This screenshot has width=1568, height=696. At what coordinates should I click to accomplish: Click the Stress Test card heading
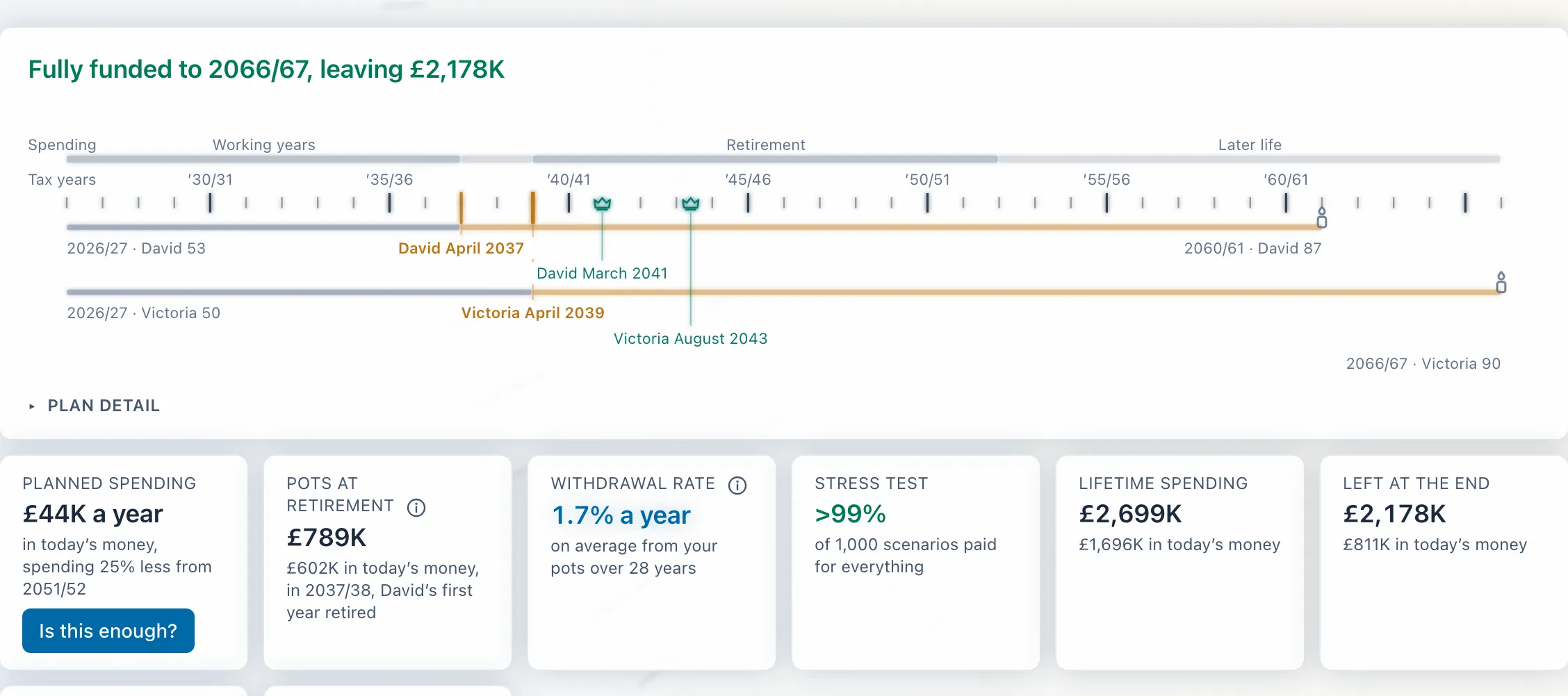pos(871,483)
